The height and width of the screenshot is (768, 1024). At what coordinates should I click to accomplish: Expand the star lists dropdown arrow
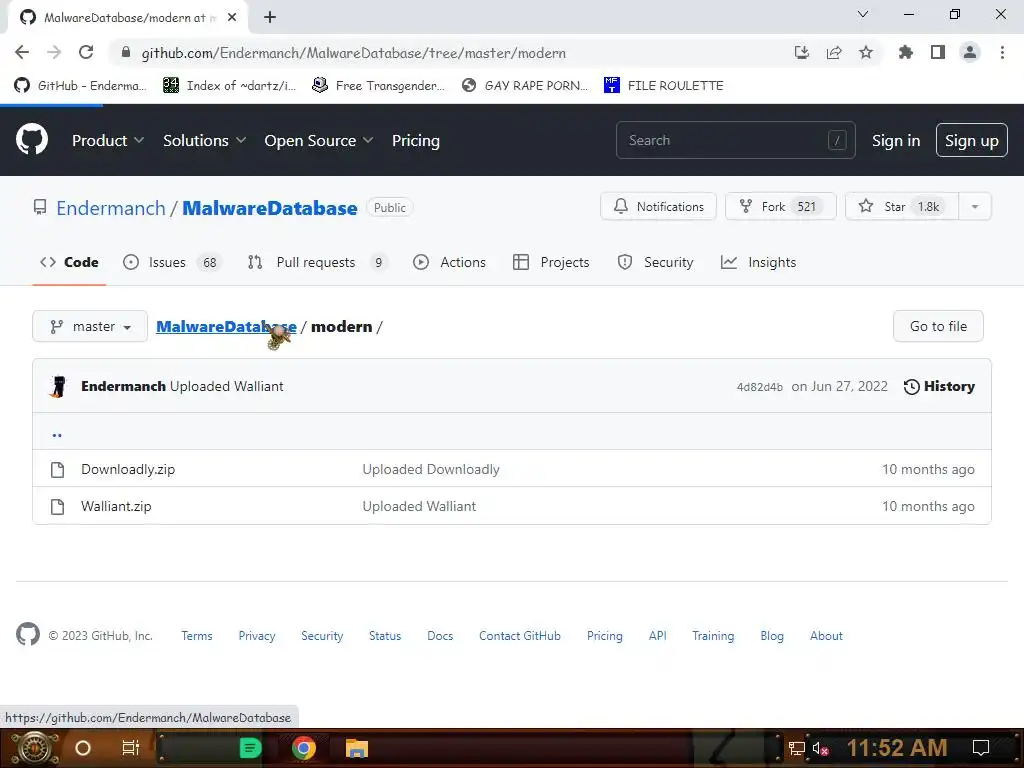974,206
